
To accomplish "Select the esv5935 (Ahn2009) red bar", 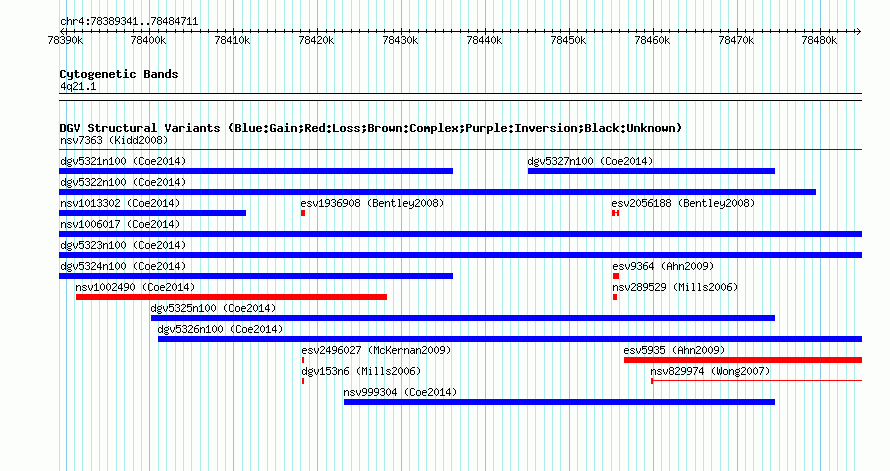I will [743, 360].
